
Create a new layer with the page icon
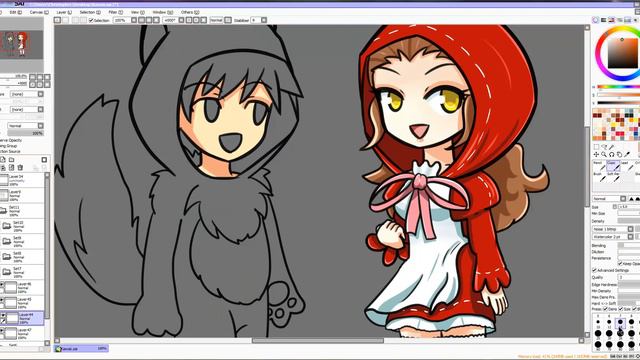[x=3, y=160]
